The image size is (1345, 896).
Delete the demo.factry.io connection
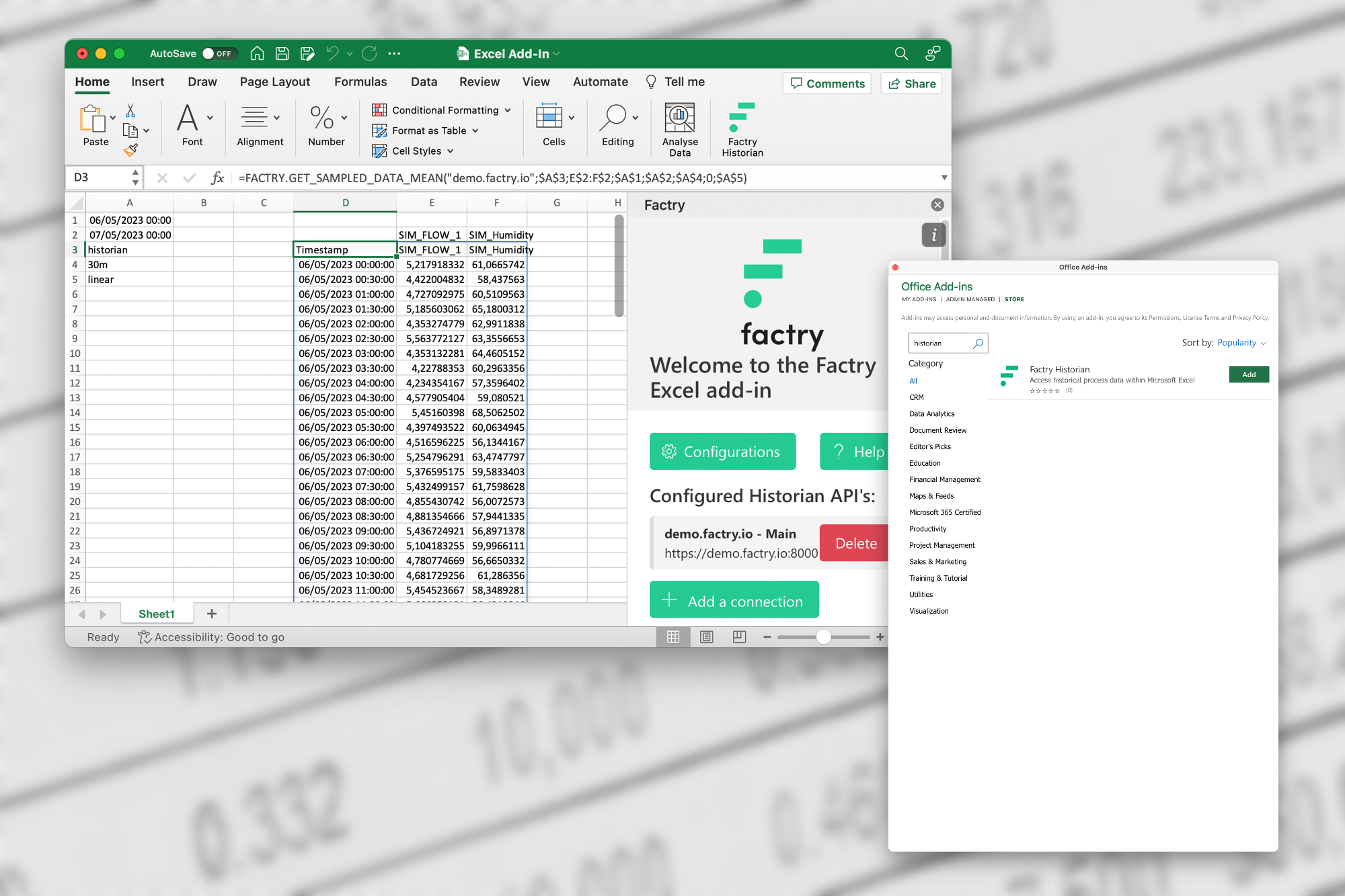[855, 543]
